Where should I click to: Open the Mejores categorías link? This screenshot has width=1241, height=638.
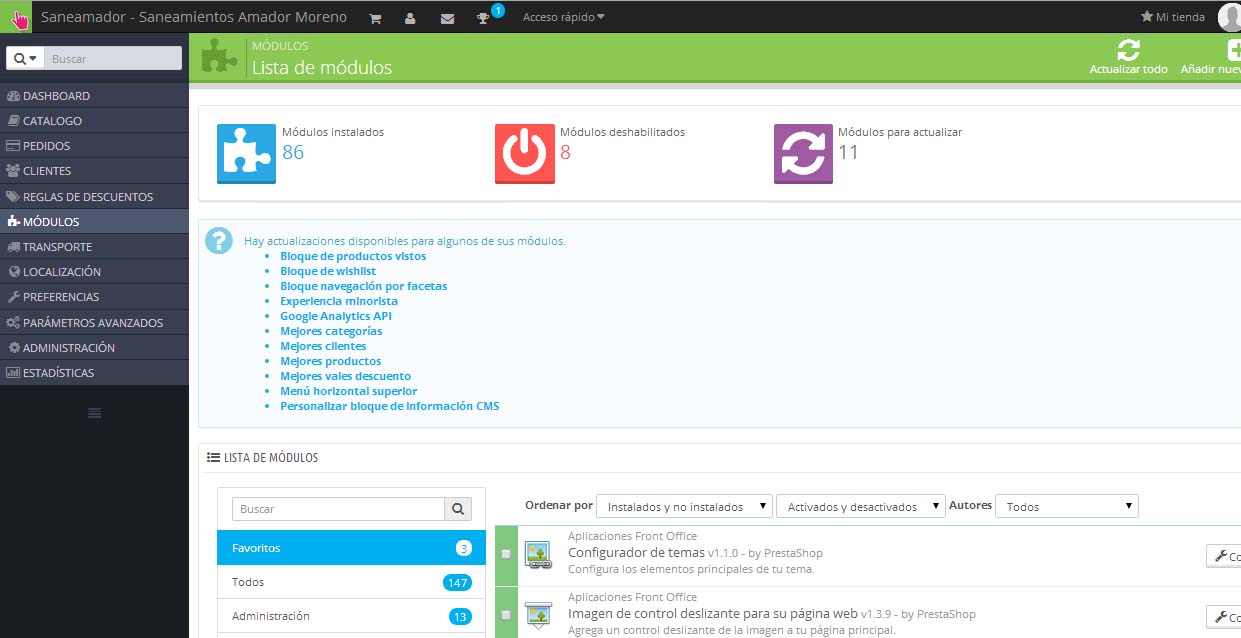tap(331, 331)
